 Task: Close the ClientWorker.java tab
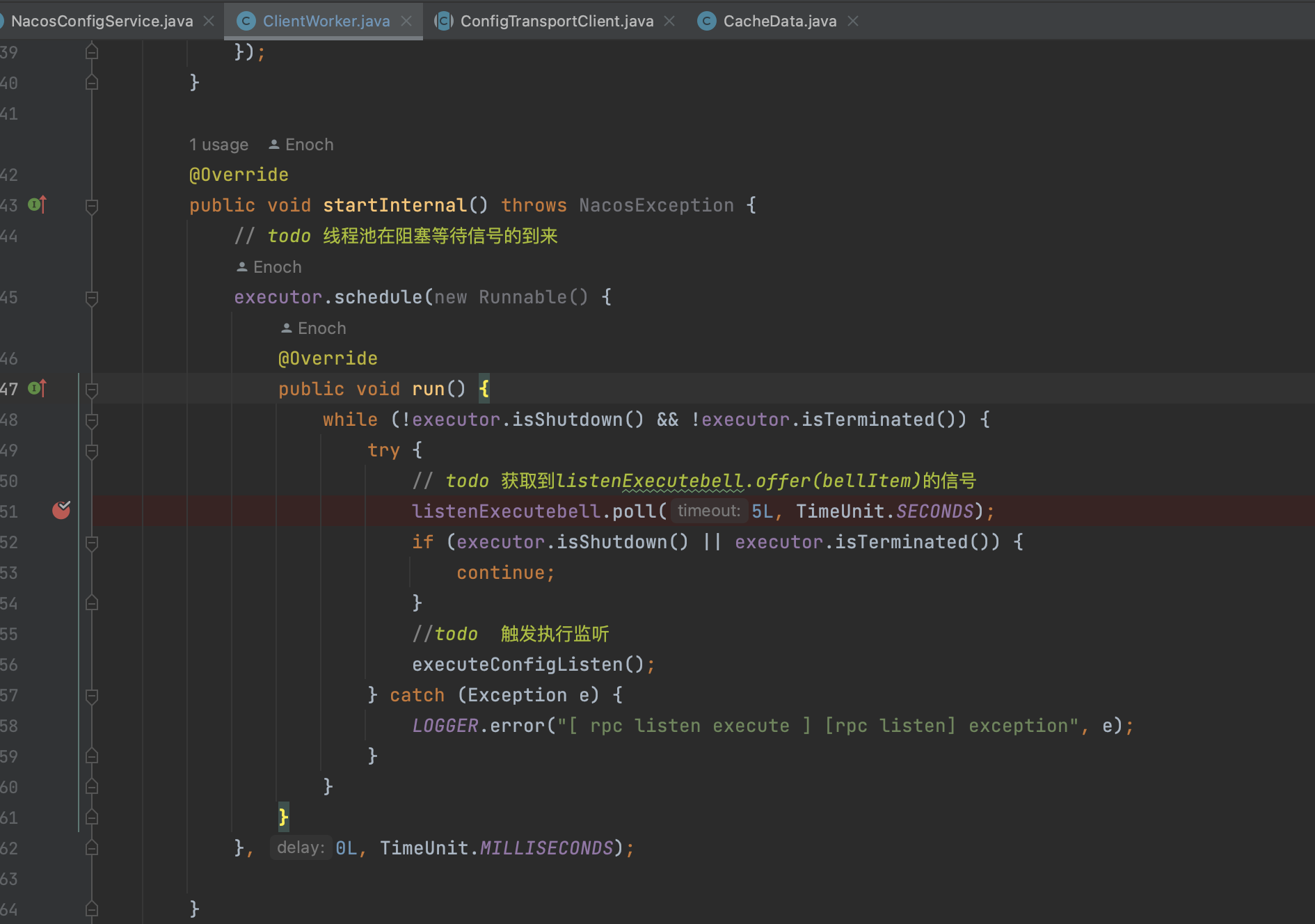click(x=406, y=21)
